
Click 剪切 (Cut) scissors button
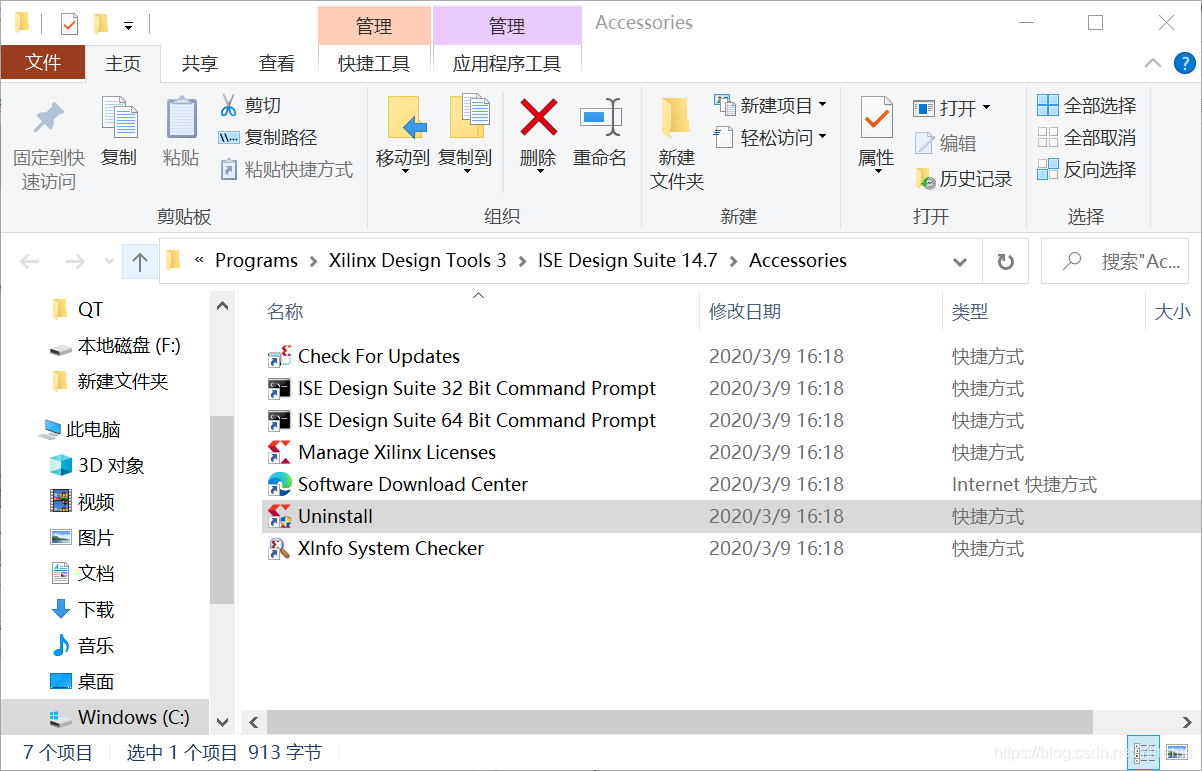tap(251, 105)
